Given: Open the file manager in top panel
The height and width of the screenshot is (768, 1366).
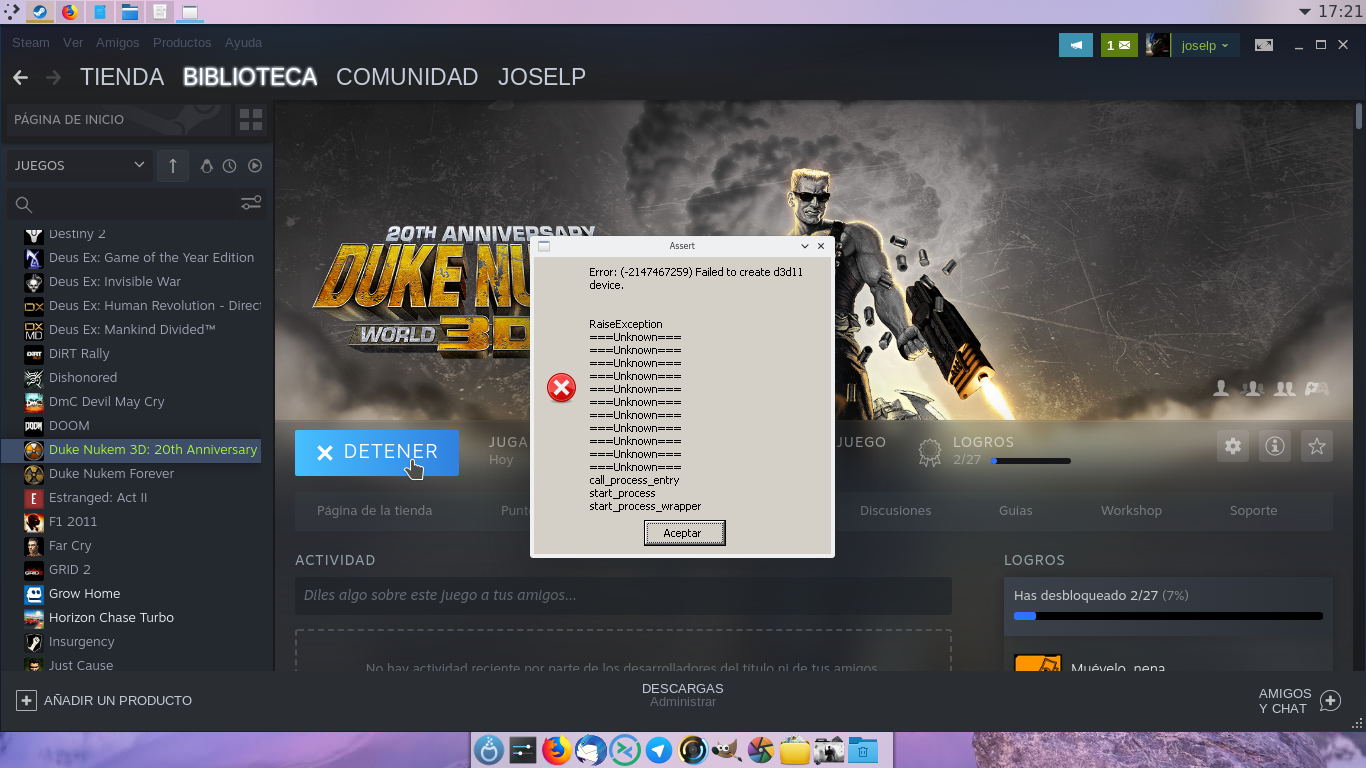Looking at the screenshot, I should [130, 12].
